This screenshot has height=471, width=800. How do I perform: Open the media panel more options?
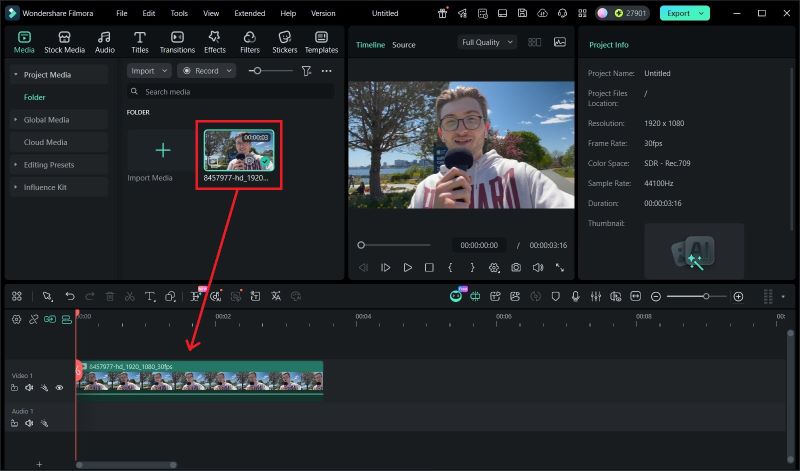(x=327, y=71)
